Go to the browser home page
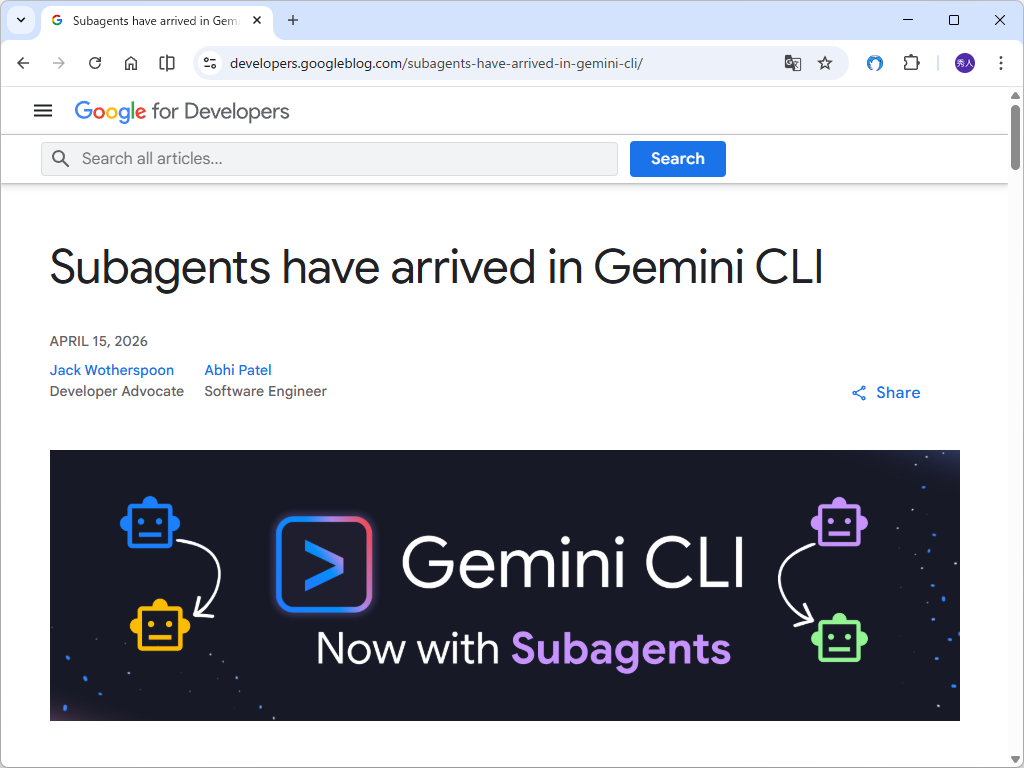The height and width of the screenshot is (768, 1024). click(x=131, y=63)
